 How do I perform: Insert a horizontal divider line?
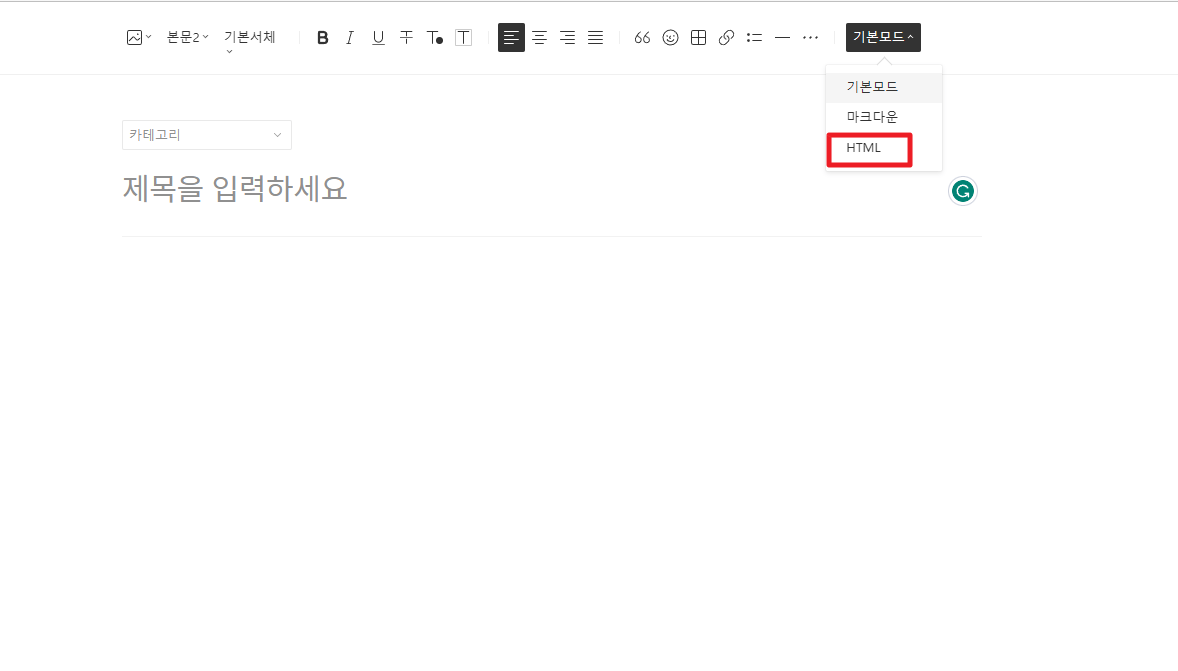click(782, 37)
